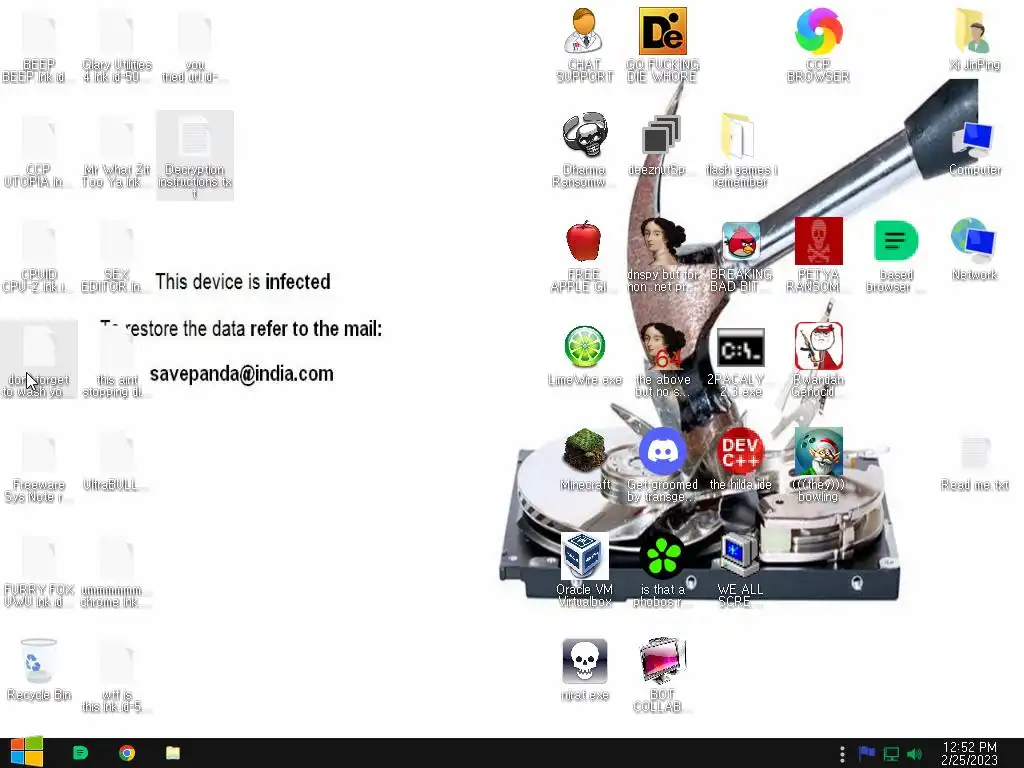This screenshot has width=1024, height=768.
Task: Select 'the above but no s...' 64 icon
Action: [x=662, y=362]
